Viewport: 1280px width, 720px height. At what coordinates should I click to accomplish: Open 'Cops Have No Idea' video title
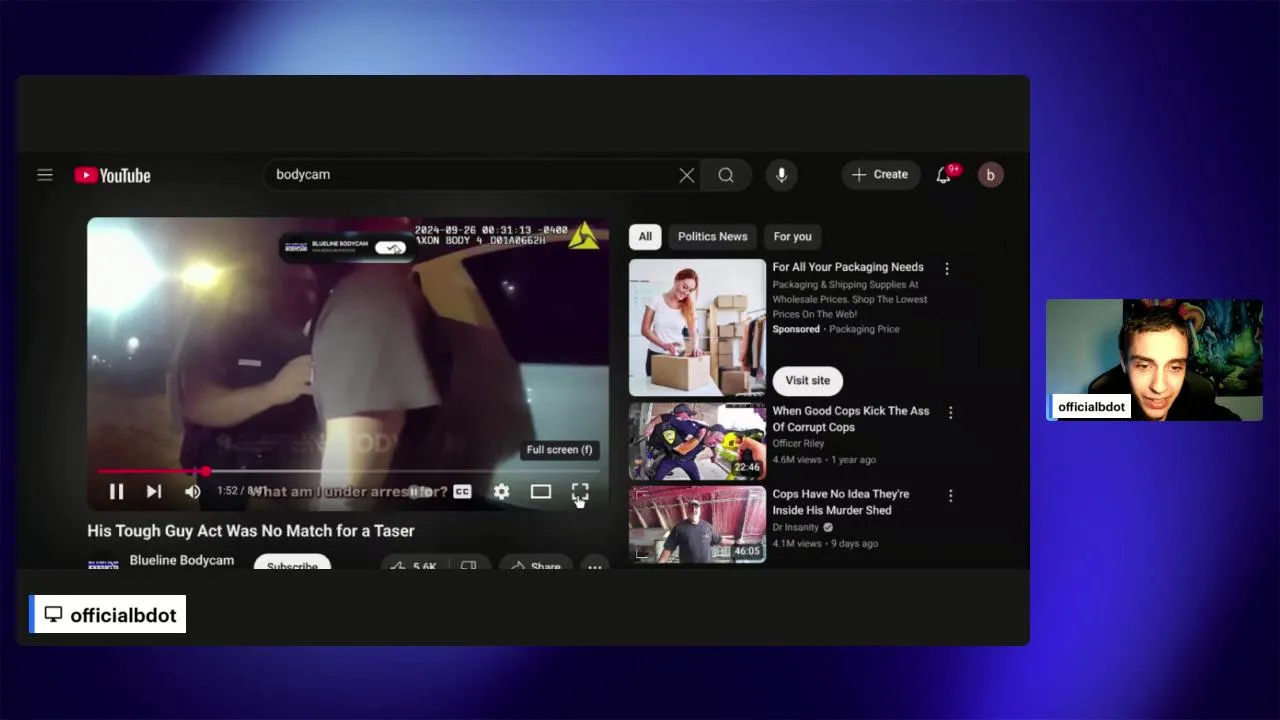click(x=841, y=502)
